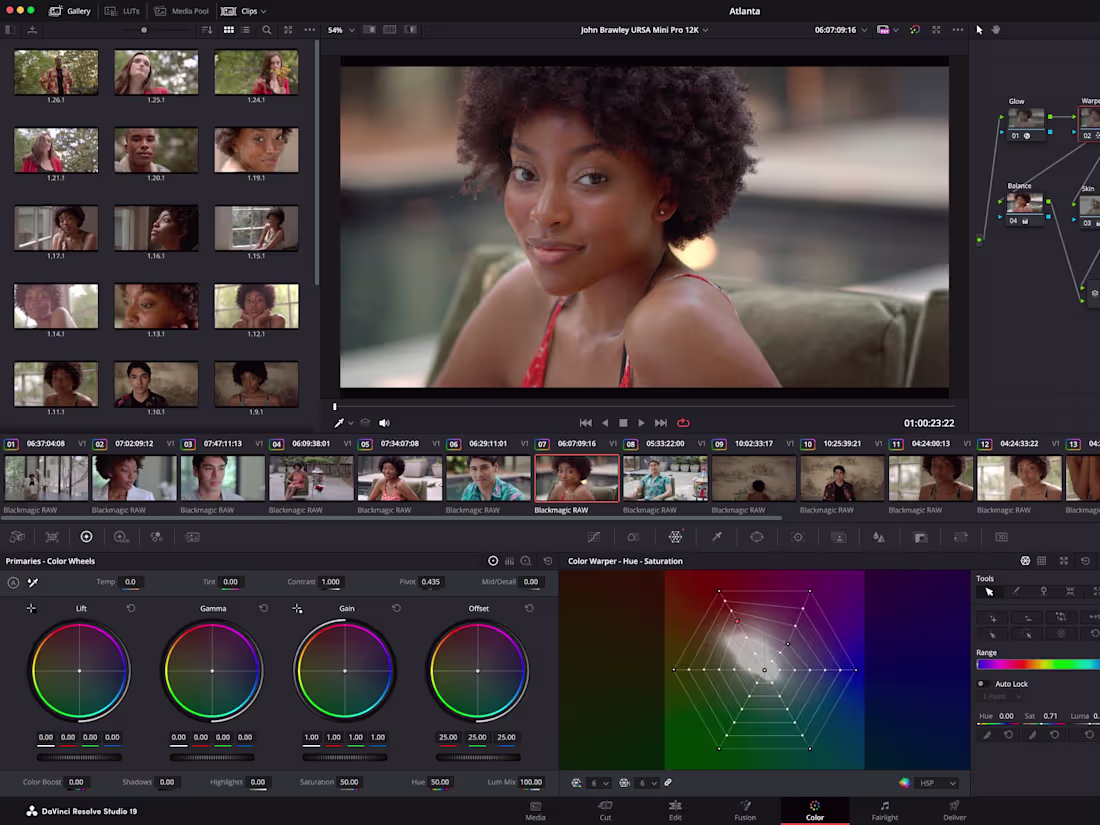Click the LUTs button at top left
Viewport: 1100px width, 825px height.
(x=122, y=11)
